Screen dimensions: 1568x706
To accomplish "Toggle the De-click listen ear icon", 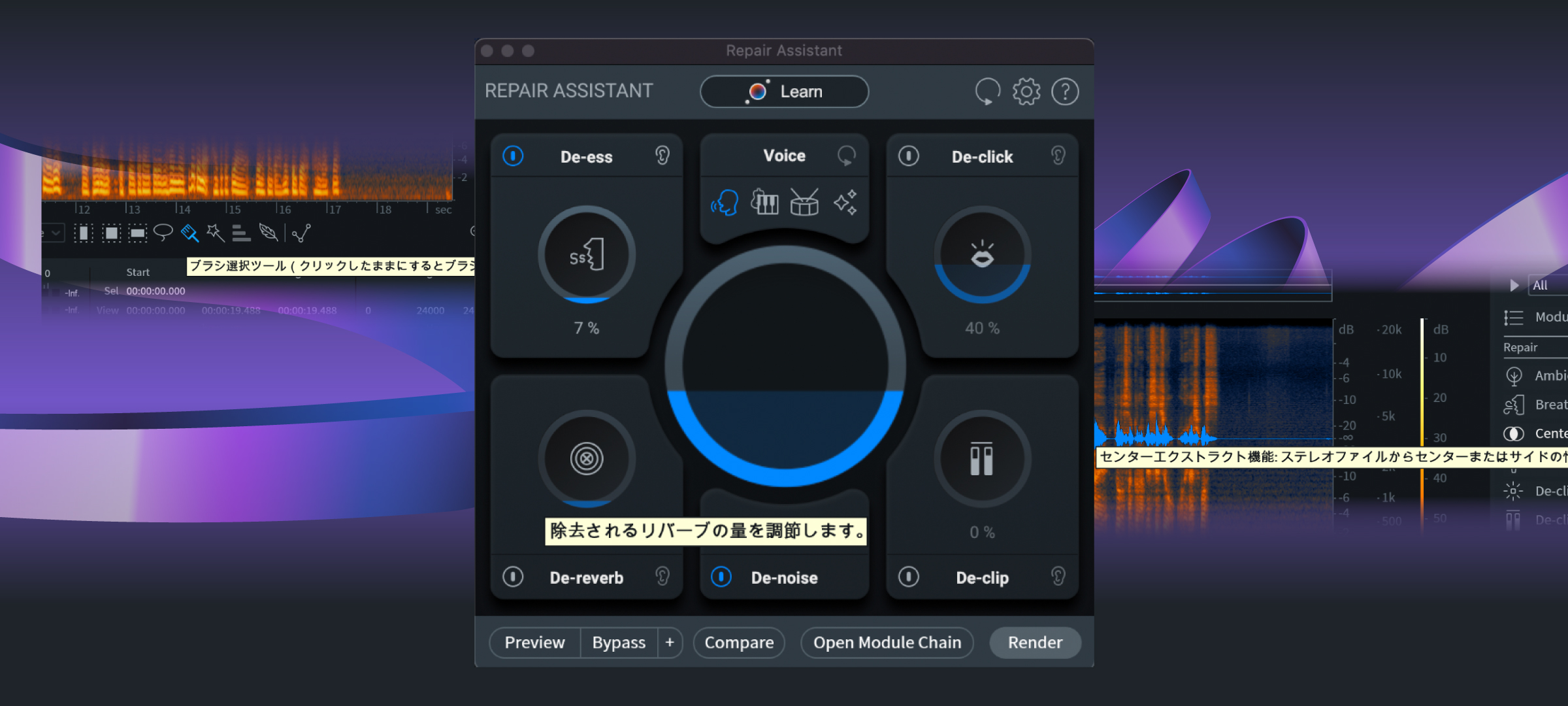I will (x=1058, y=156).
